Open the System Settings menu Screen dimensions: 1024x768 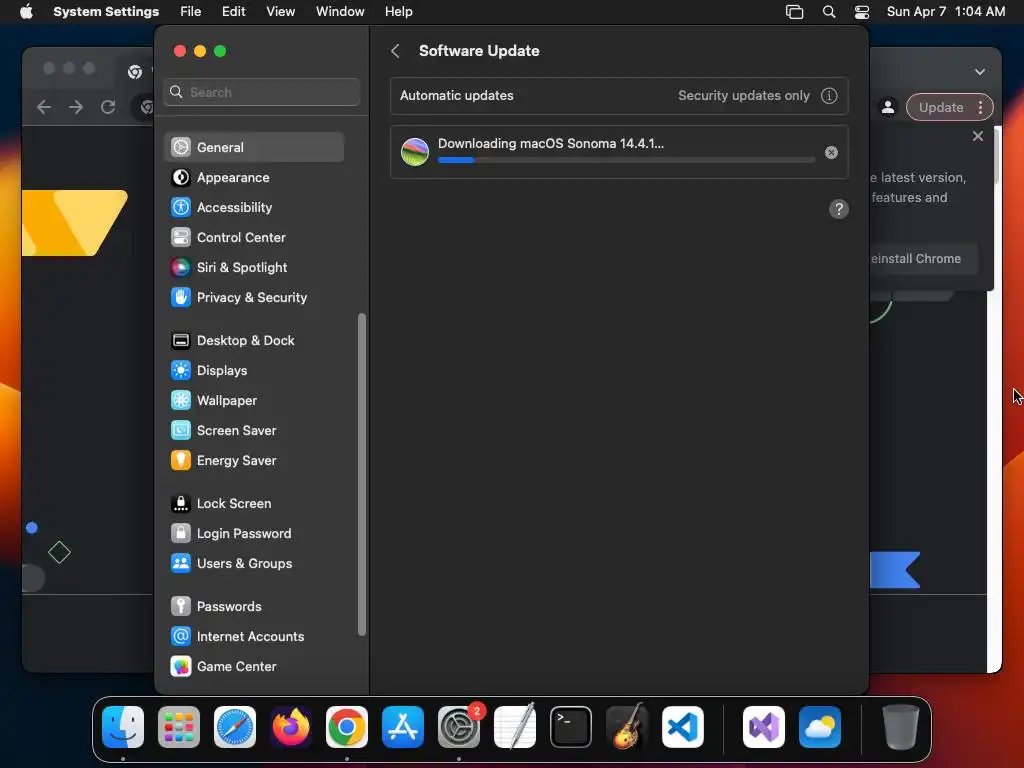point(106,12)
